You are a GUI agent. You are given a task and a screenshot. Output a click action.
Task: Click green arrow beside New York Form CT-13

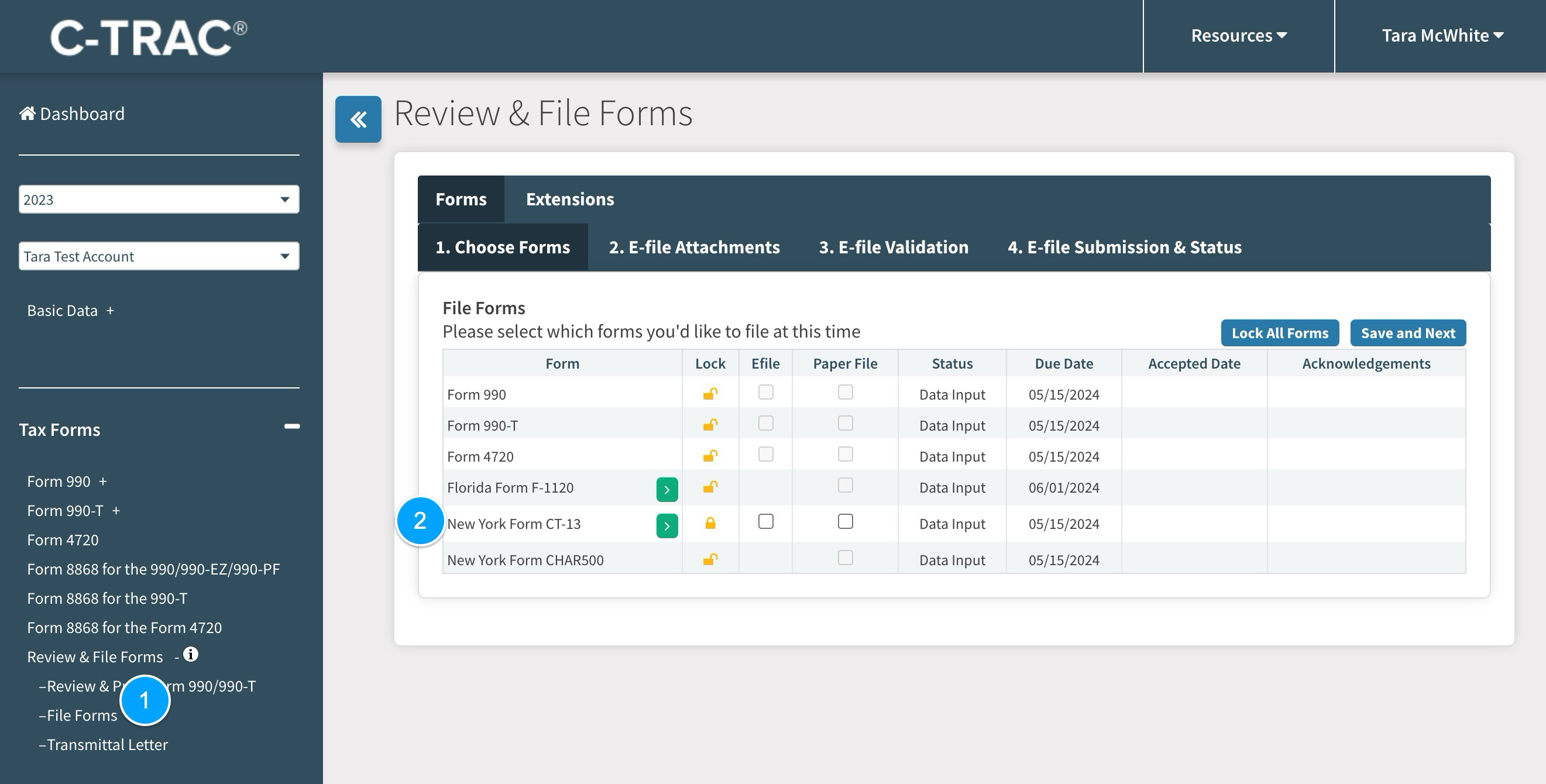[667, 526]
